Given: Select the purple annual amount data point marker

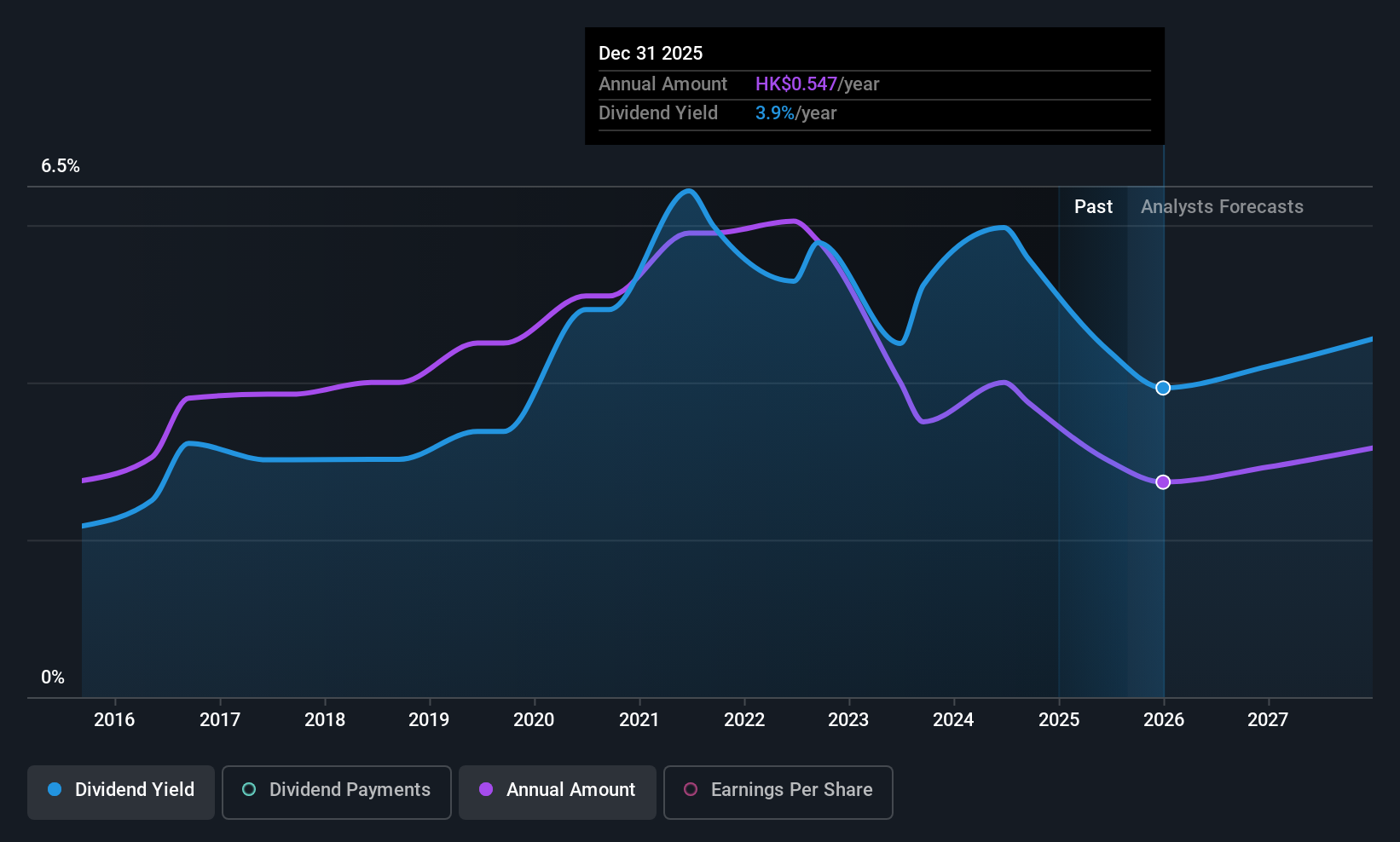Looking at the screenshot, I should pyautogui.click(x=1163, y=482).
